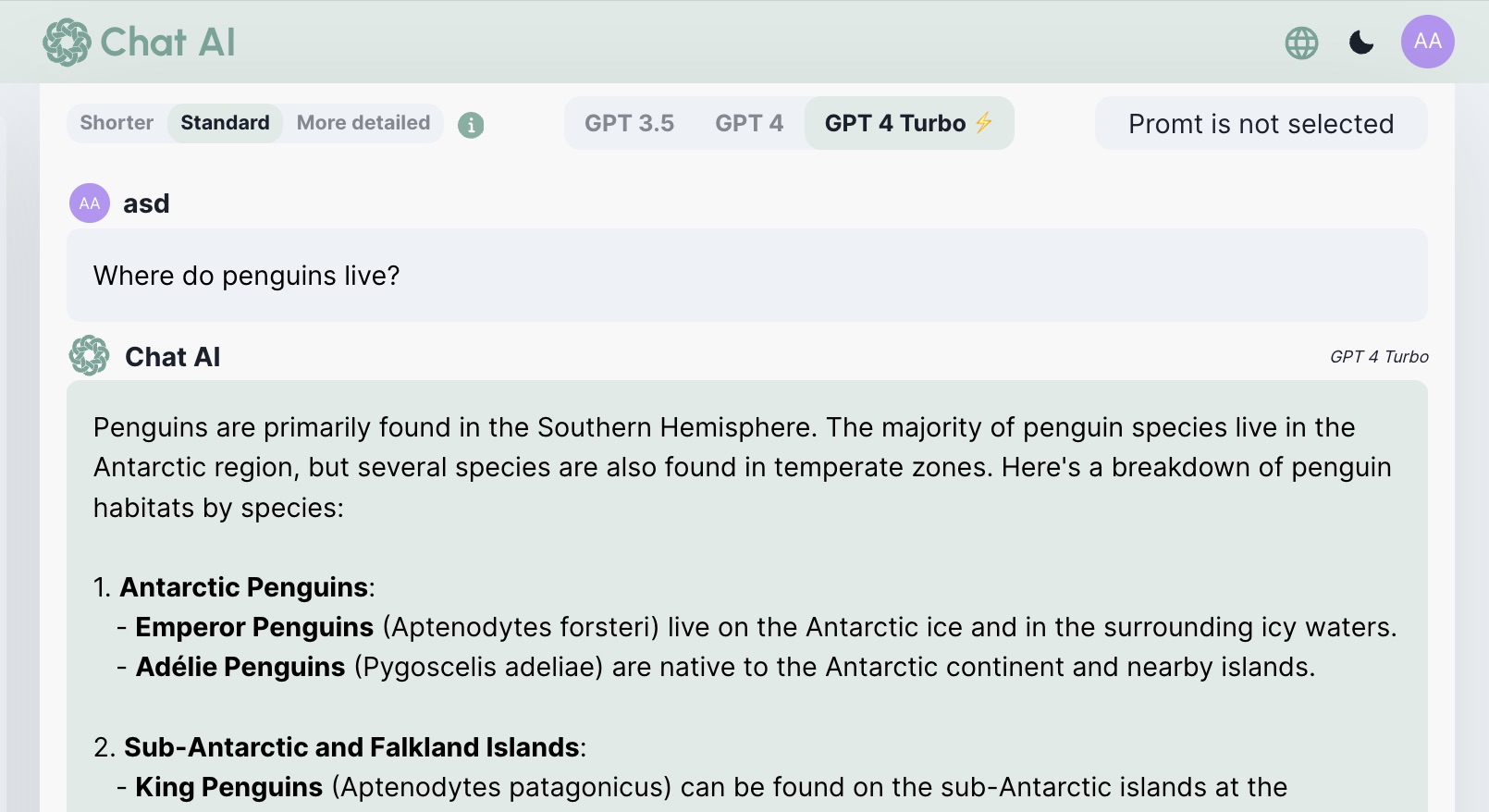Open the AA profile avatar in header
The height and width of the screenshot is (812, 1489).
(1427, 42)
